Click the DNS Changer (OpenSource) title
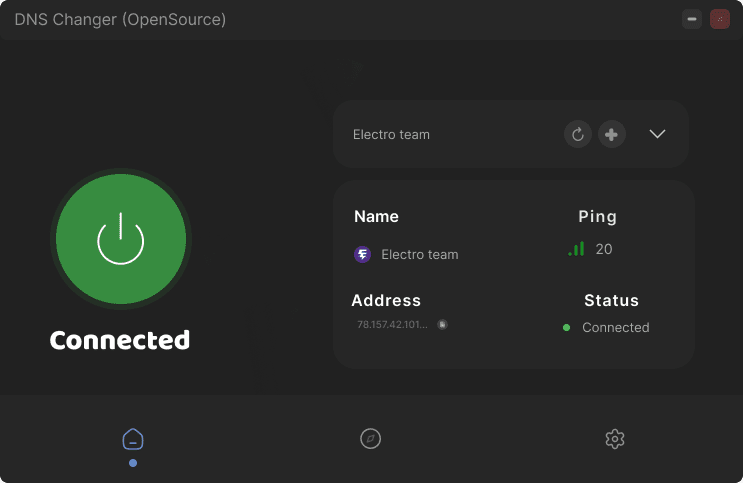Screen dimensions: 743x483 click(x=120, y=19)
